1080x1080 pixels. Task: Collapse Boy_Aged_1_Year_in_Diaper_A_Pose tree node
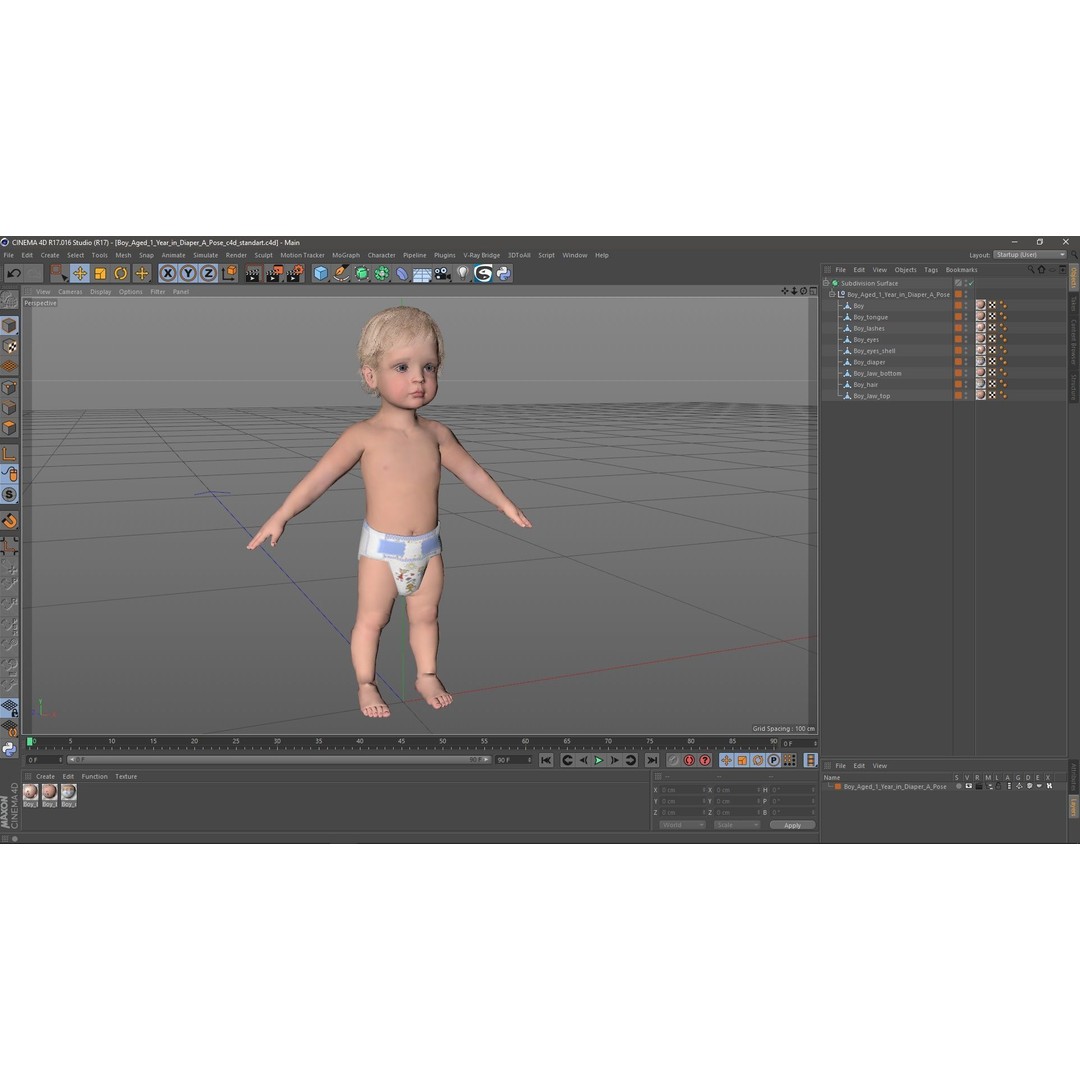pyautogui.click(x=831, y=294)
